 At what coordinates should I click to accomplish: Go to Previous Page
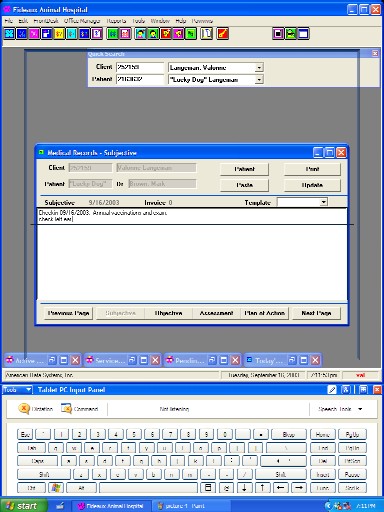point(68,313)
